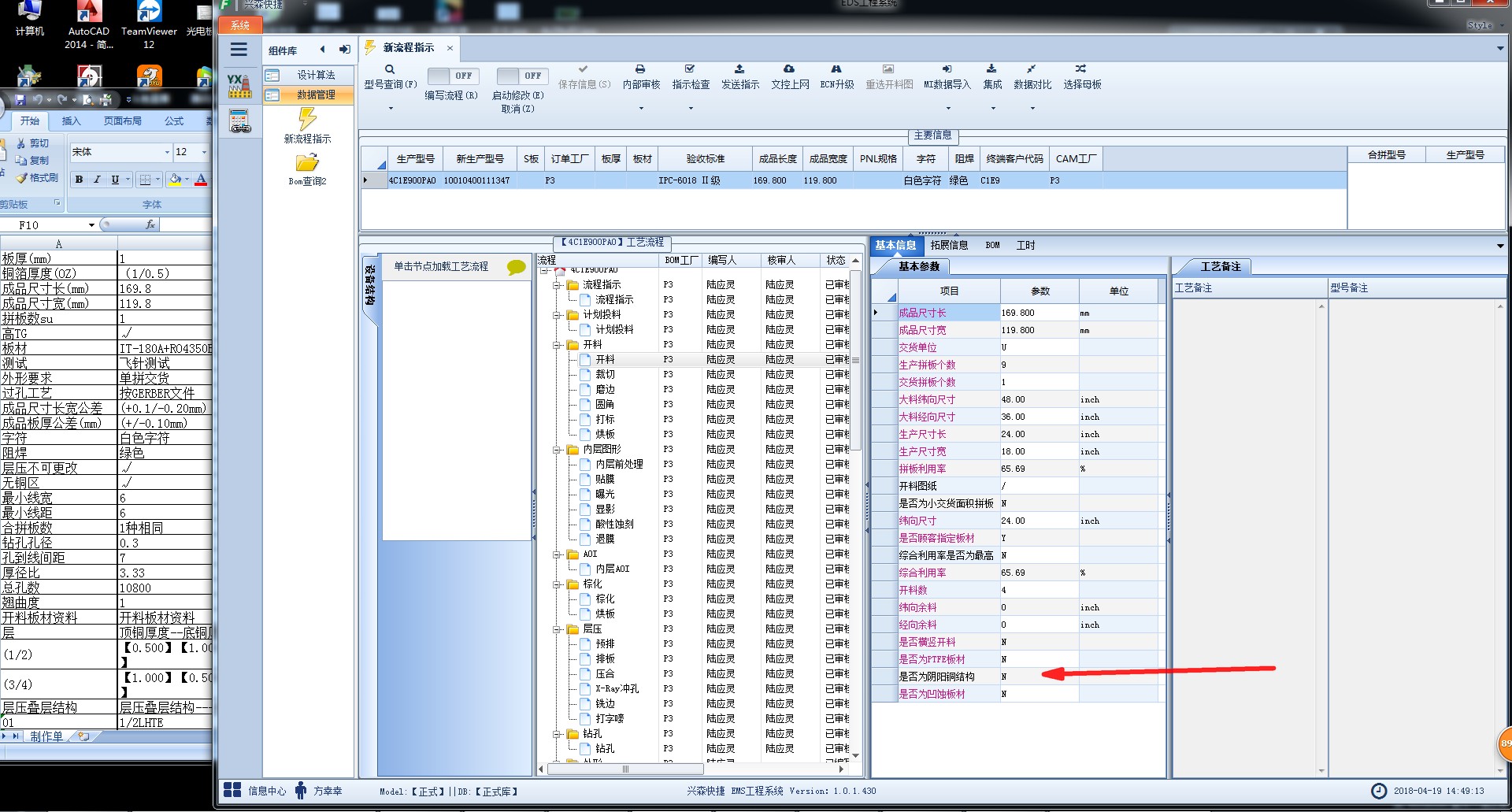Switch to 工时 tab
This screenshot has height=812, width=1512.
click(1025, 246)
